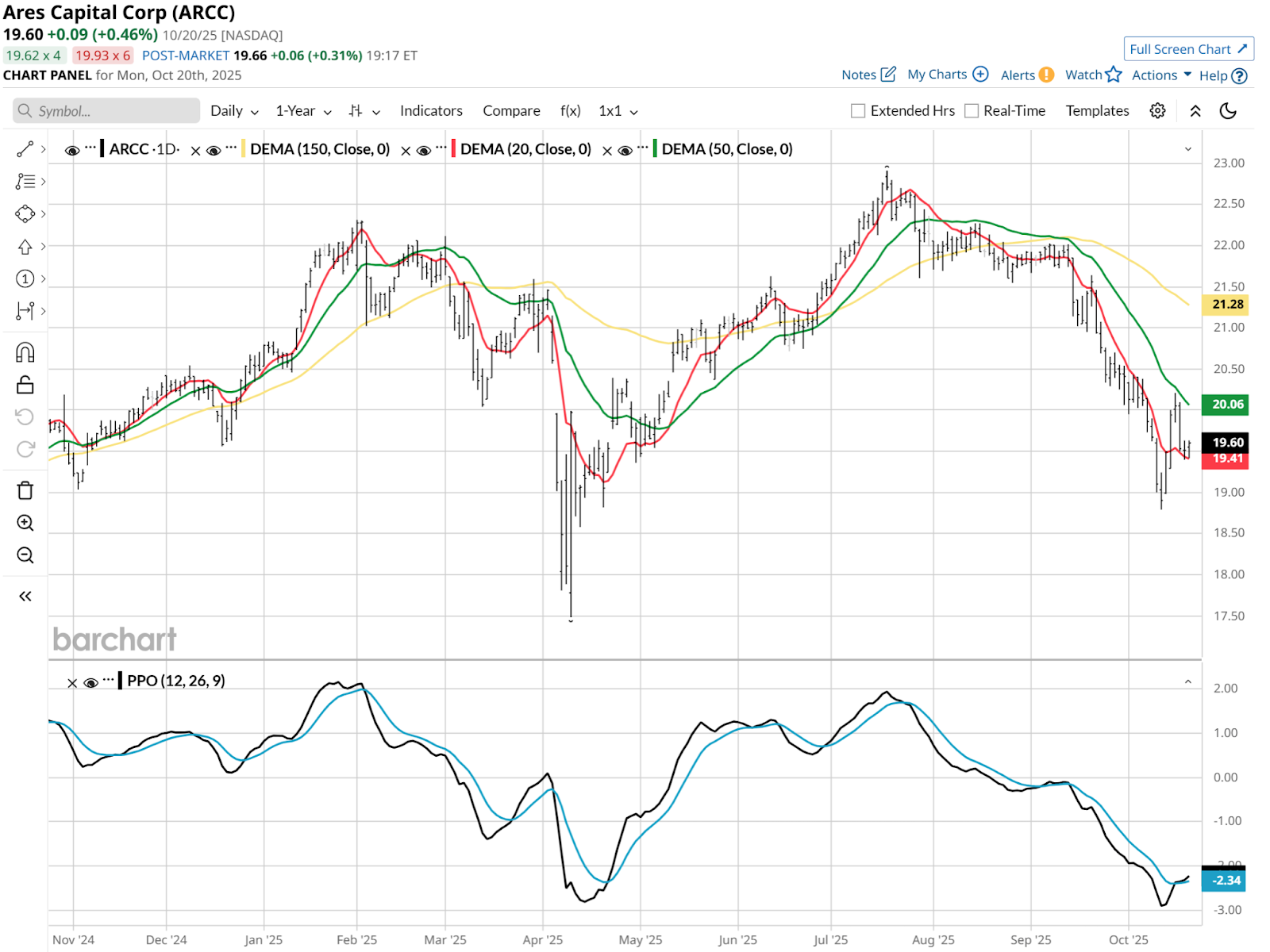Open the 1-Year period dropdown
1270x952 pixels.
(x=303, y=111)
